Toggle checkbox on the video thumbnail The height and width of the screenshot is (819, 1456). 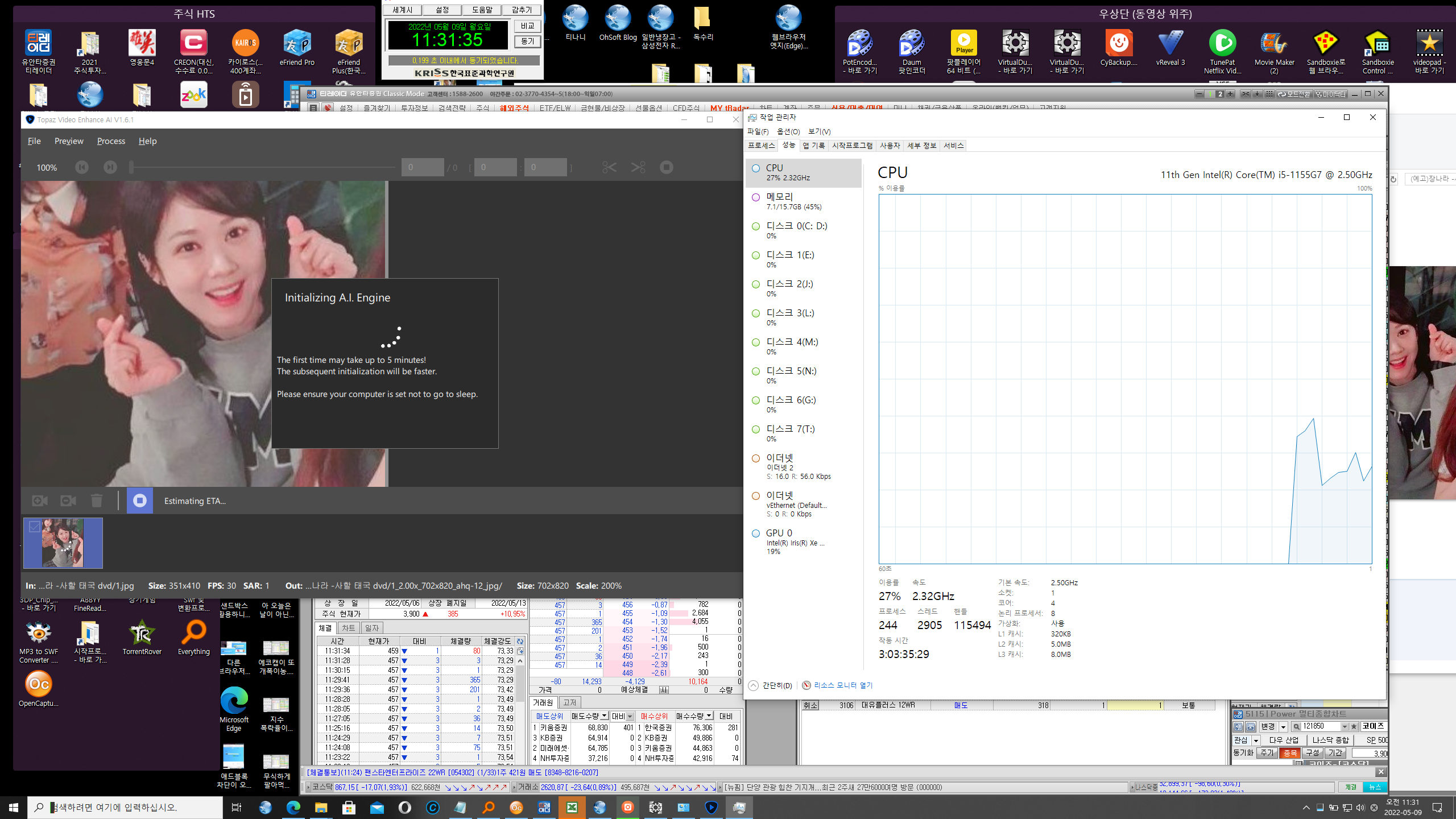coord(34,527)
